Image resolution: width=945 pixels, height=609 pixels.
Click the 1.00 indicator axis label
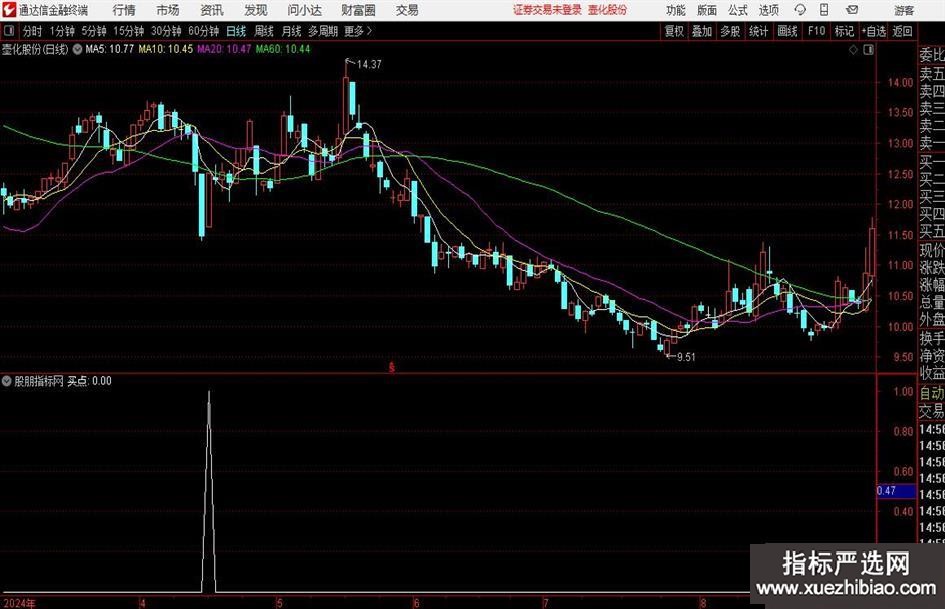point(903,391)
